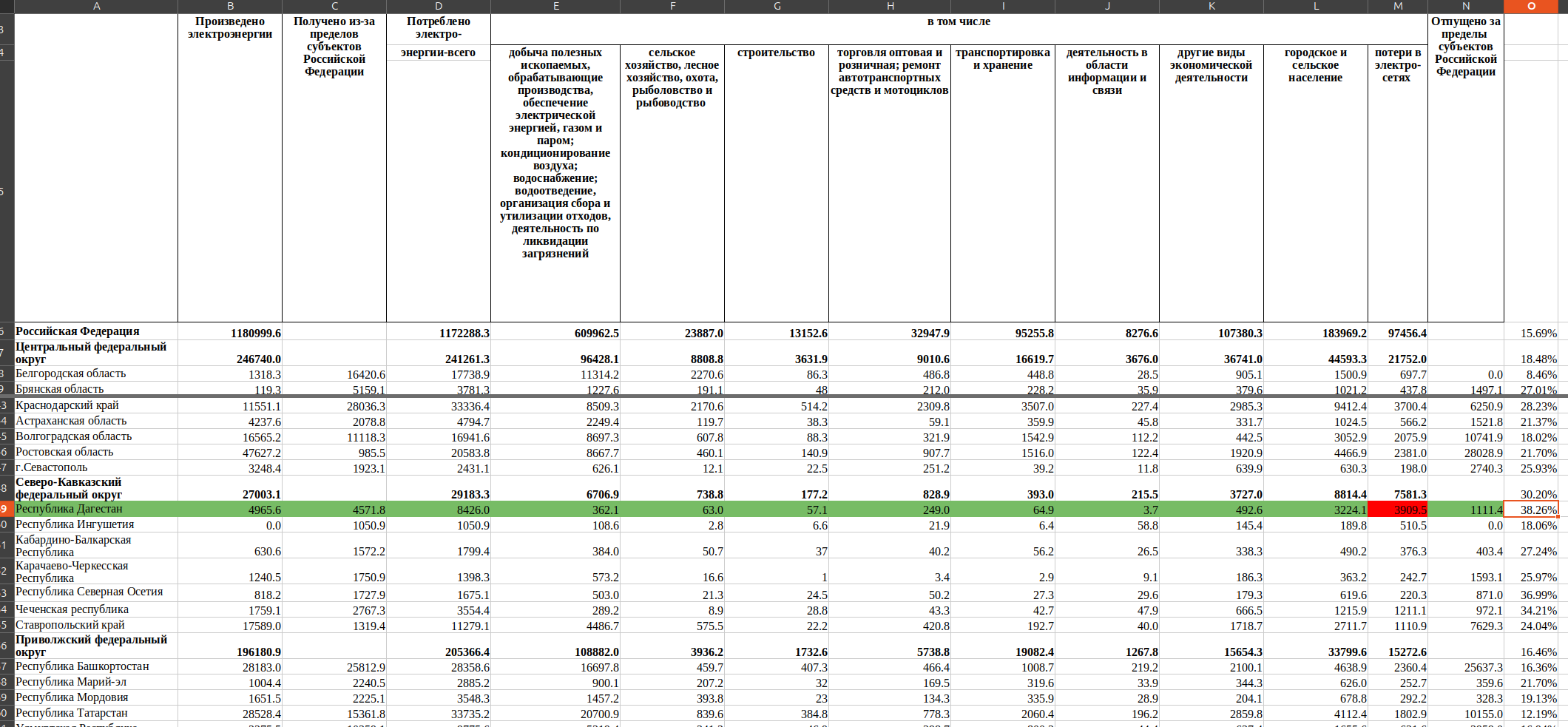Select column H header
Image resolution: width=1568 pixels, height=727 pixels.
click(890, 6)
